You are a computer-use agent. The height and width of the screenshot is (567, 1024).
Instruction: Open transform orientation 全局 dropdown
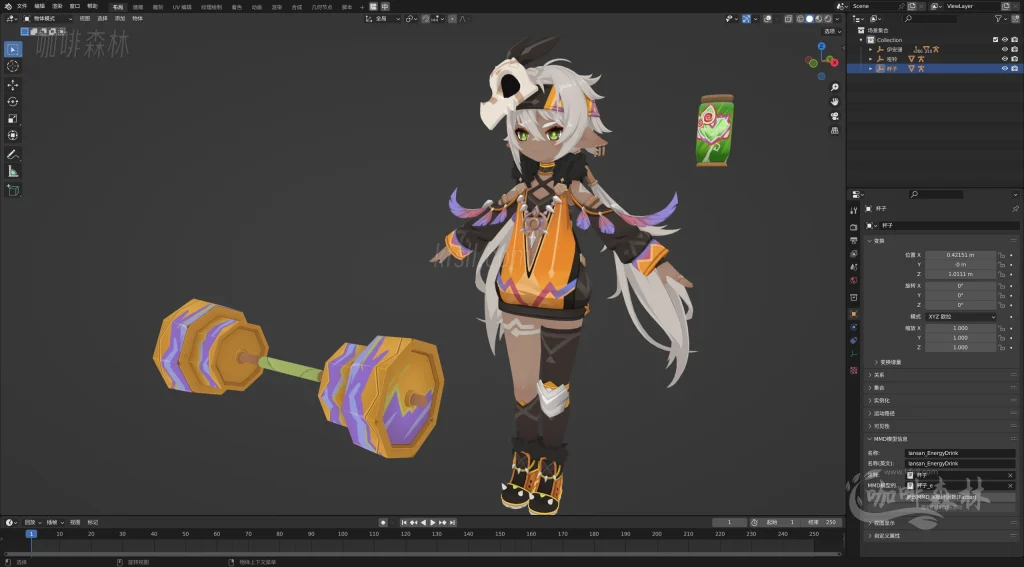point(383,19)
